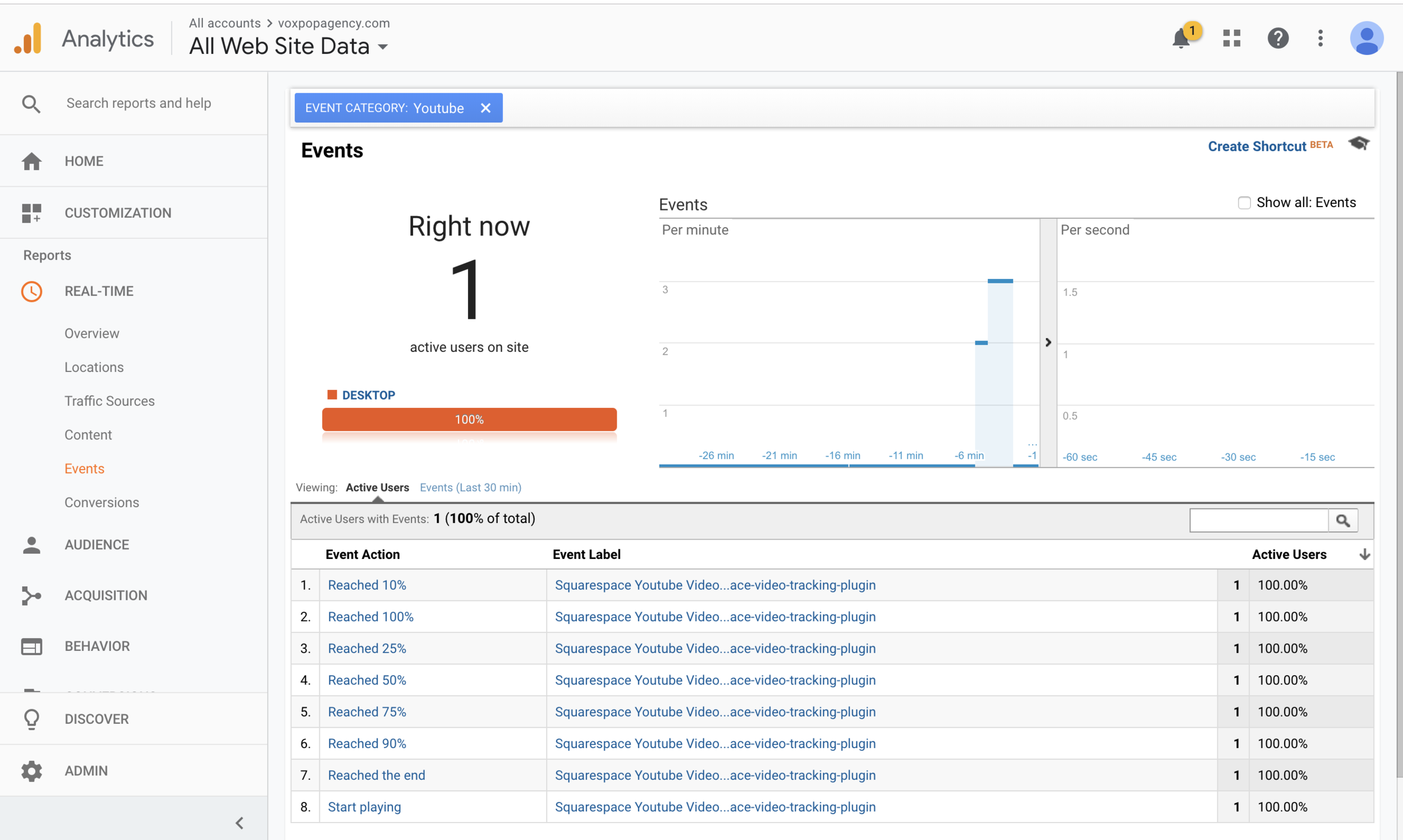This screenshot has height=840, width=1403.
Task: Click the Active Users column header
Action: [x=1289, y=555]
